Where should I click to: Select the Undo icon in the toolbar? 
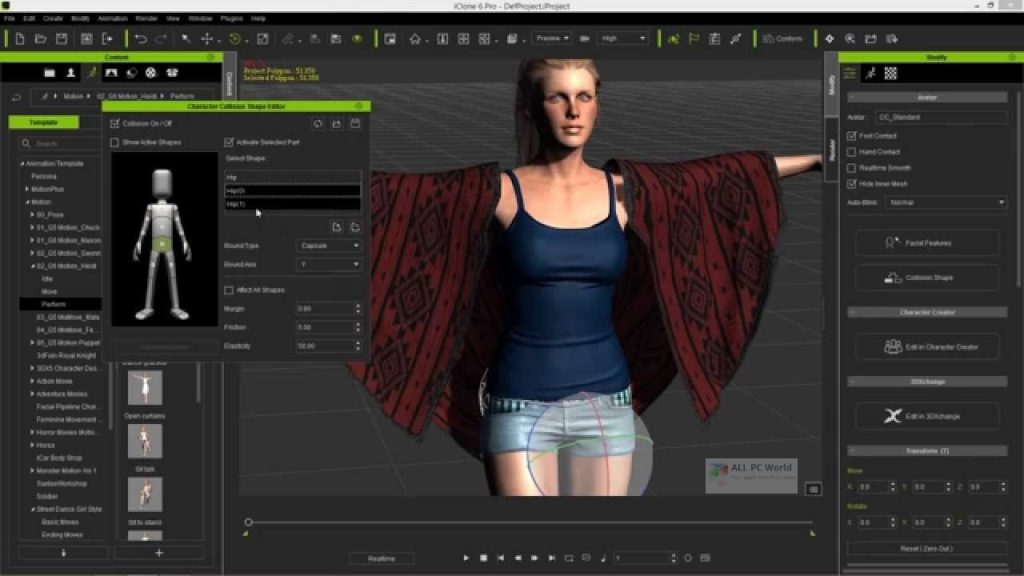point(142,39)
